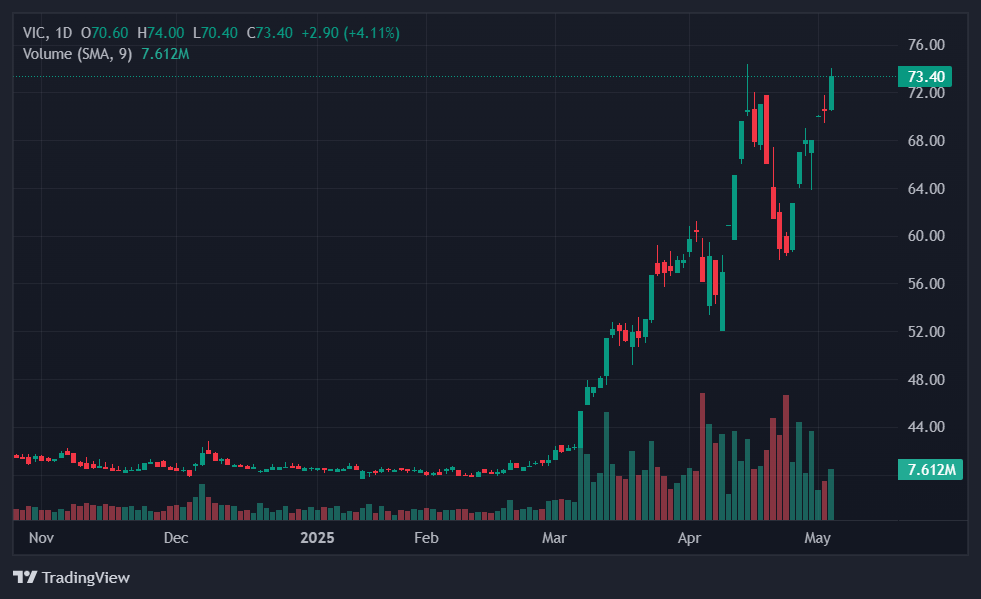Open the TradingView text link
This screenshot has height=599, width=981.
tap(86, 577)
